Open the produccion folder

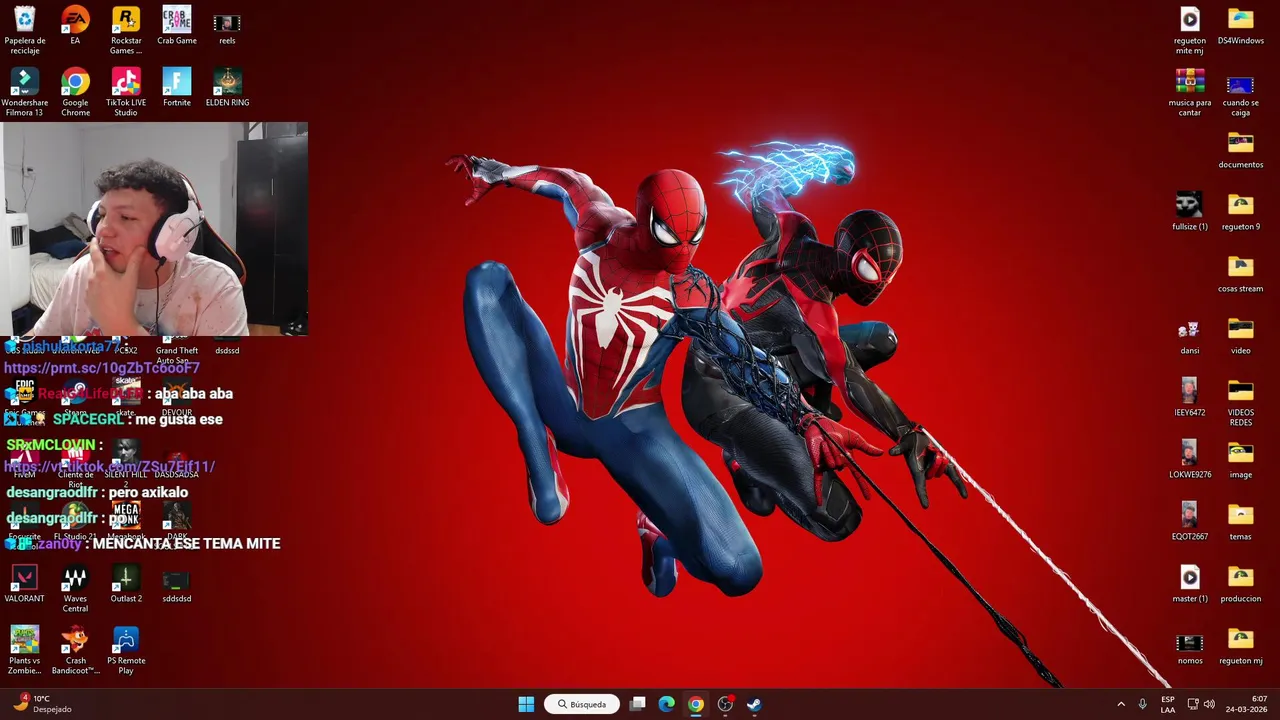(1240, 584)
